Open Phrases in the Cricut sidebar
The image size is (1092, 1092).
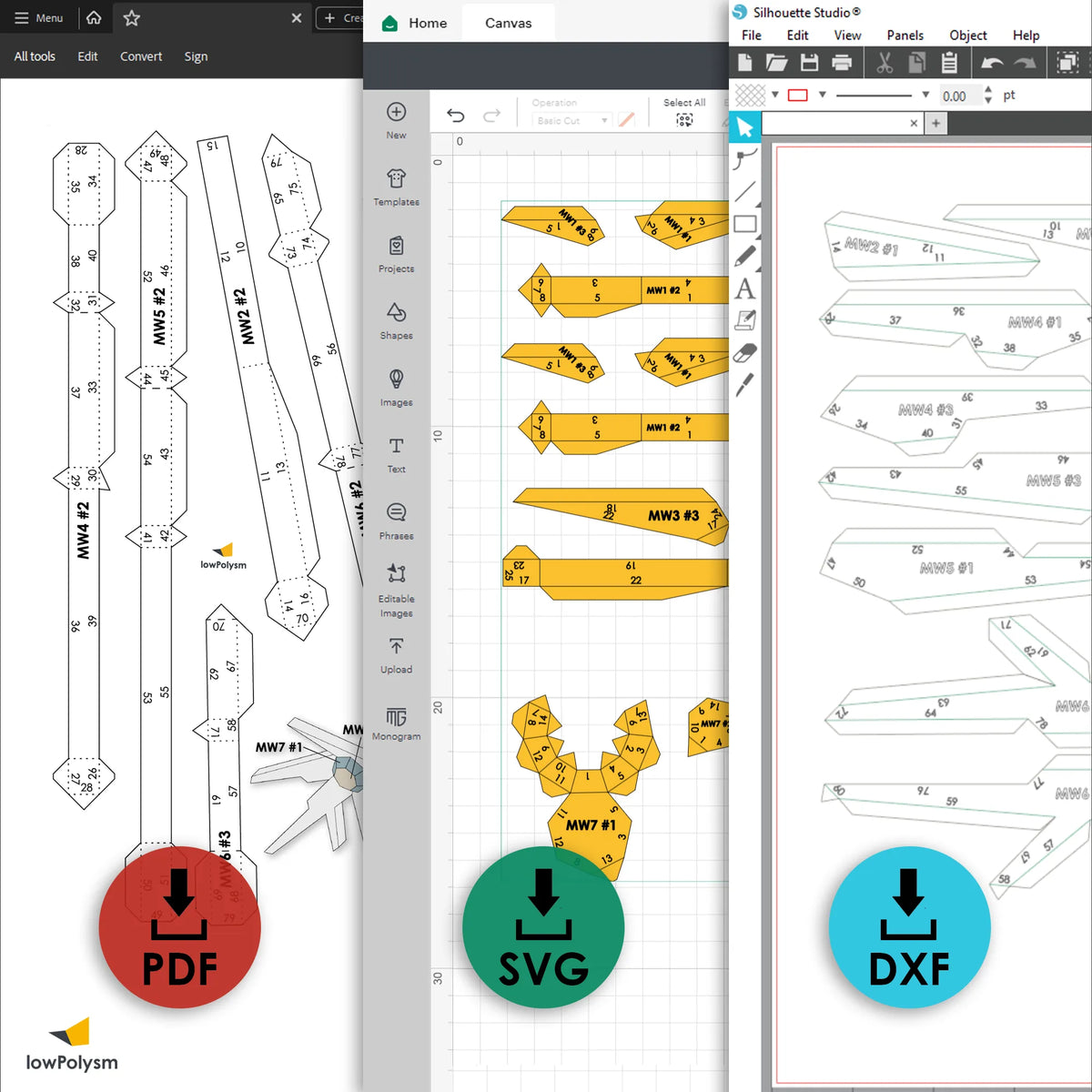point(396,521)
